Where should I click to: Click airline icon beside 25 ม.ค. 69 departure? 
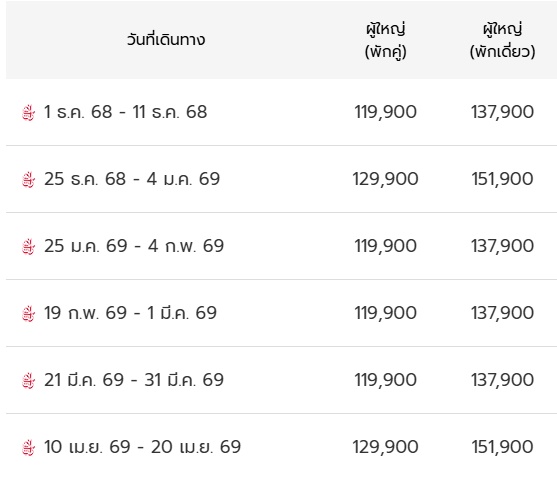point(28,247)
